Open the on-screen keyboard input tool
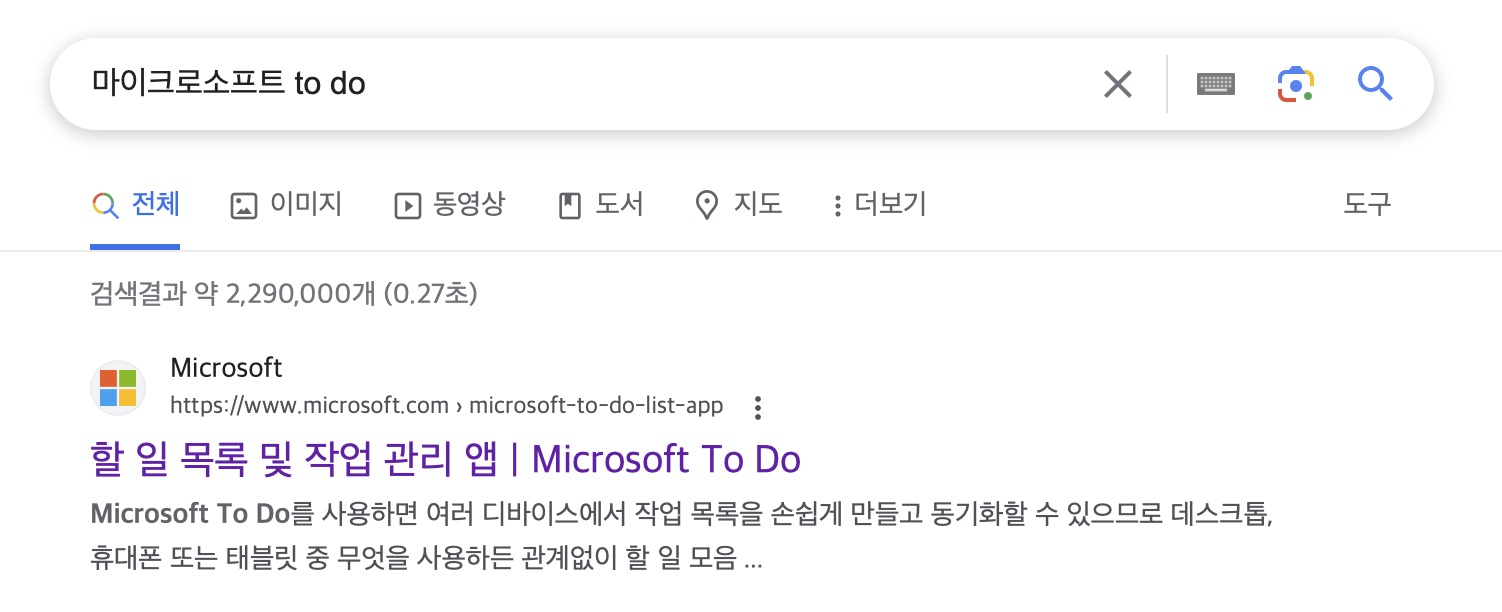 (1216, 84)
